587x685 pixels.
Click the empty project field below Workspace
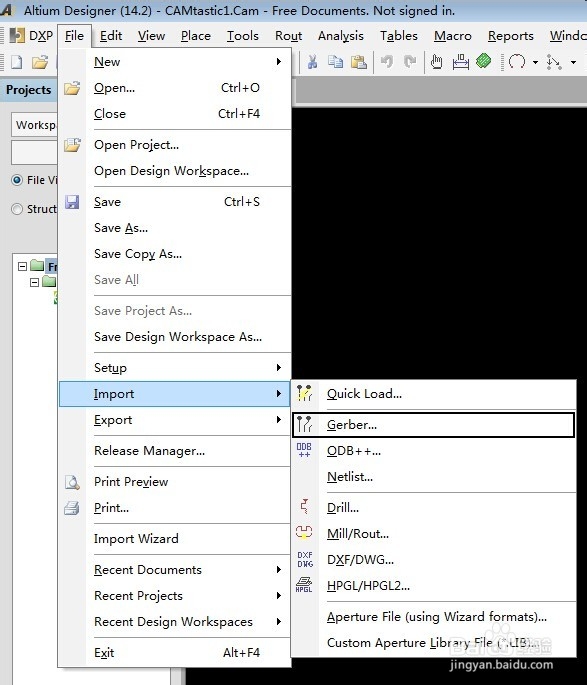coord(34,152)
